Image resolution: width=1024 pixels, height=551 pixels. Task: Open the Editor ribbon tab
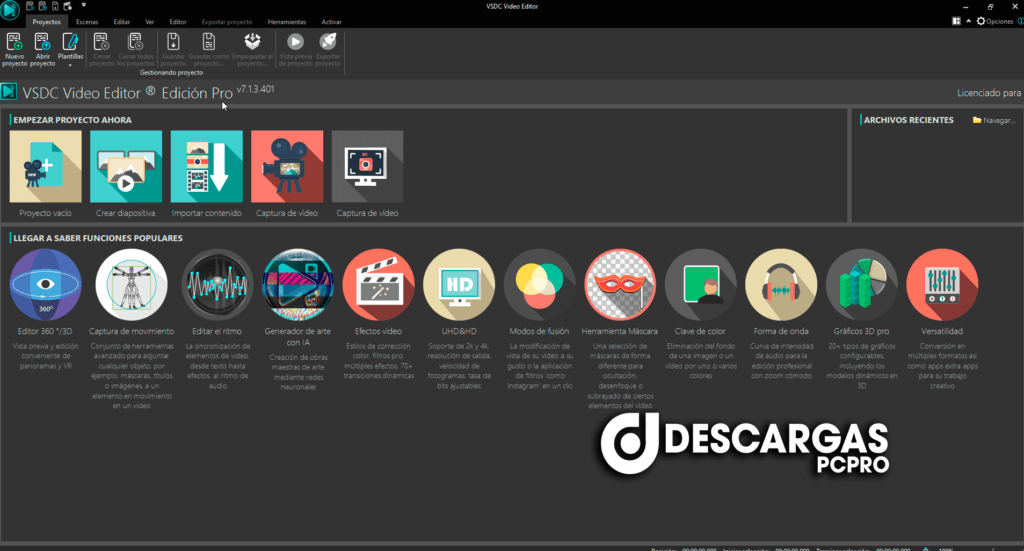(x=178, y=22)
